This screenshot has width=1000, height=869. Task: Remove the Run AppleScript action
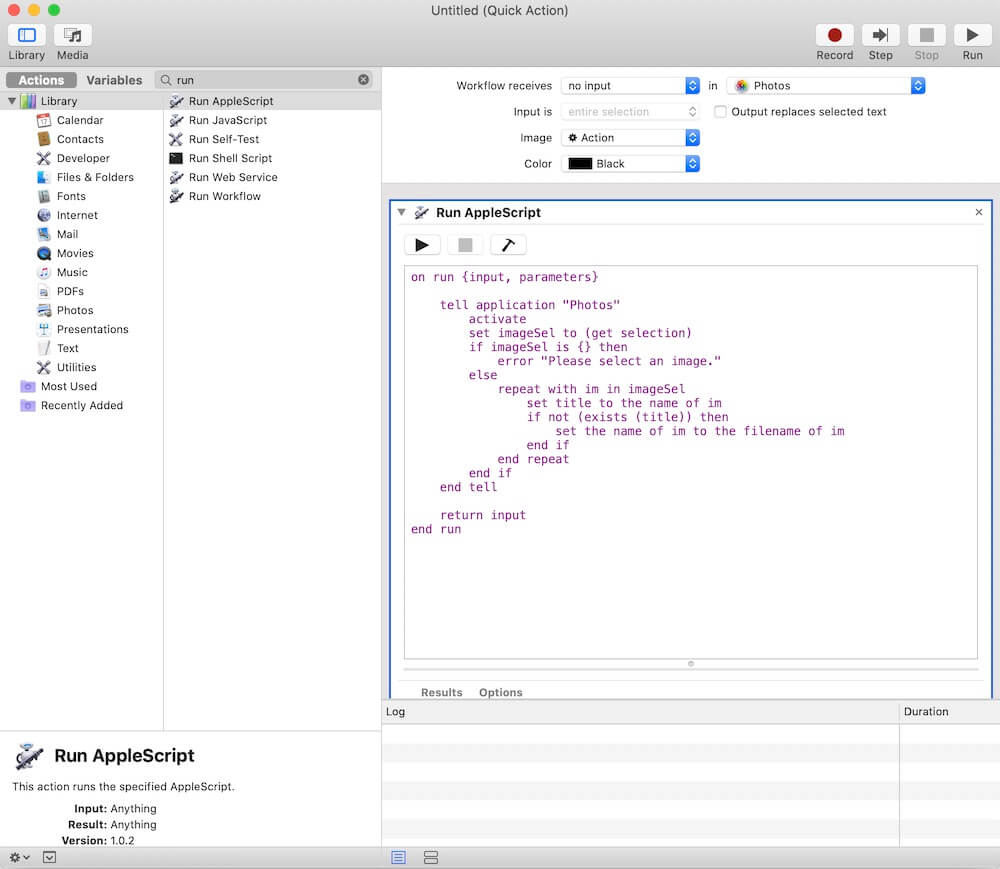979,212
